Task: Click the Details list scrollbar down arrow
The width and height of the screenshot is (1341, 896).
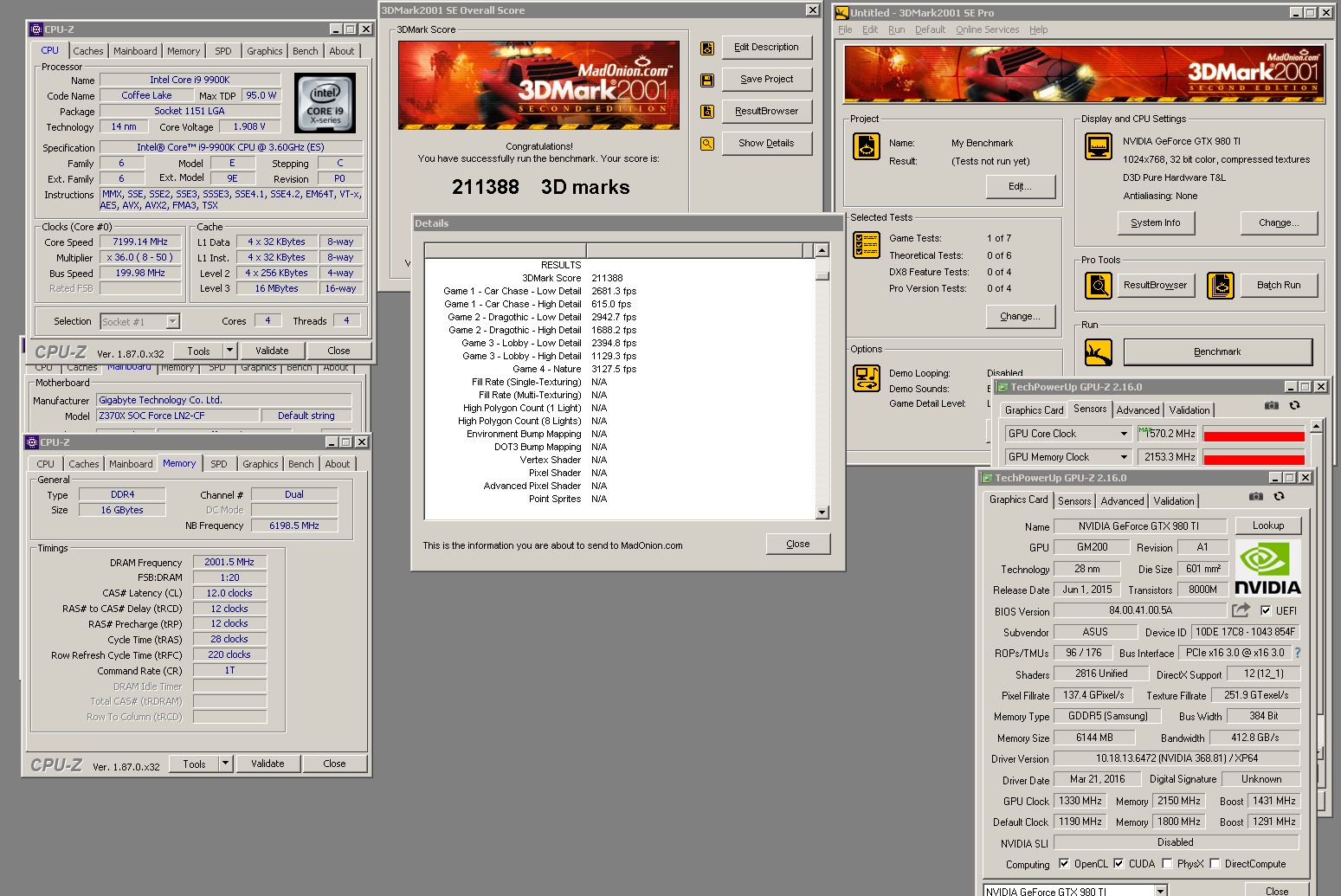Action: [822, 512]
